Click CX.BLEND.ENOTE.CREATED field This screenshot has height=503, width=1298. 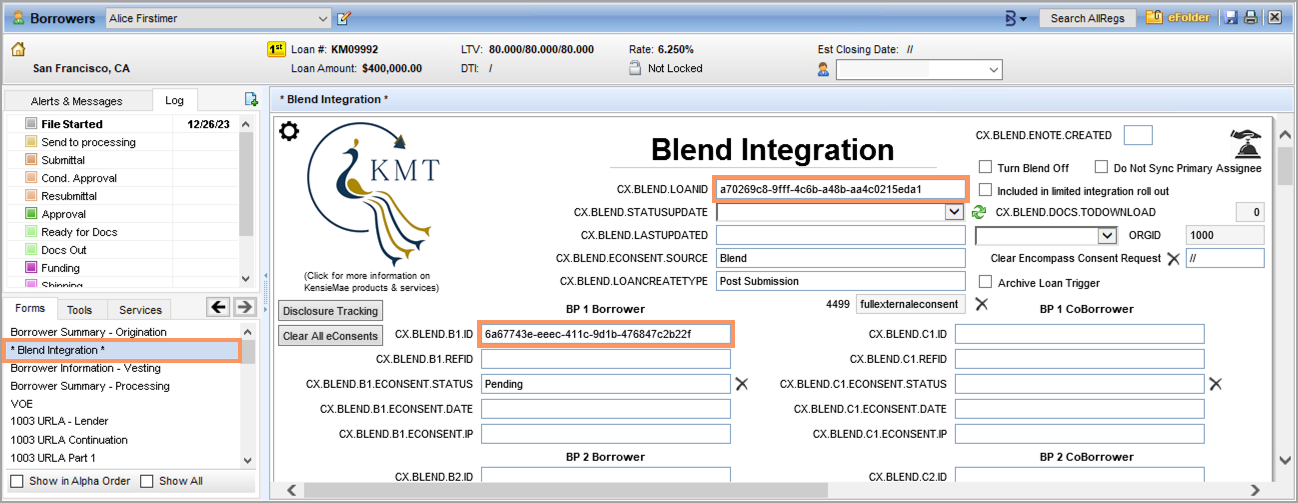(x=1138, y=135)
